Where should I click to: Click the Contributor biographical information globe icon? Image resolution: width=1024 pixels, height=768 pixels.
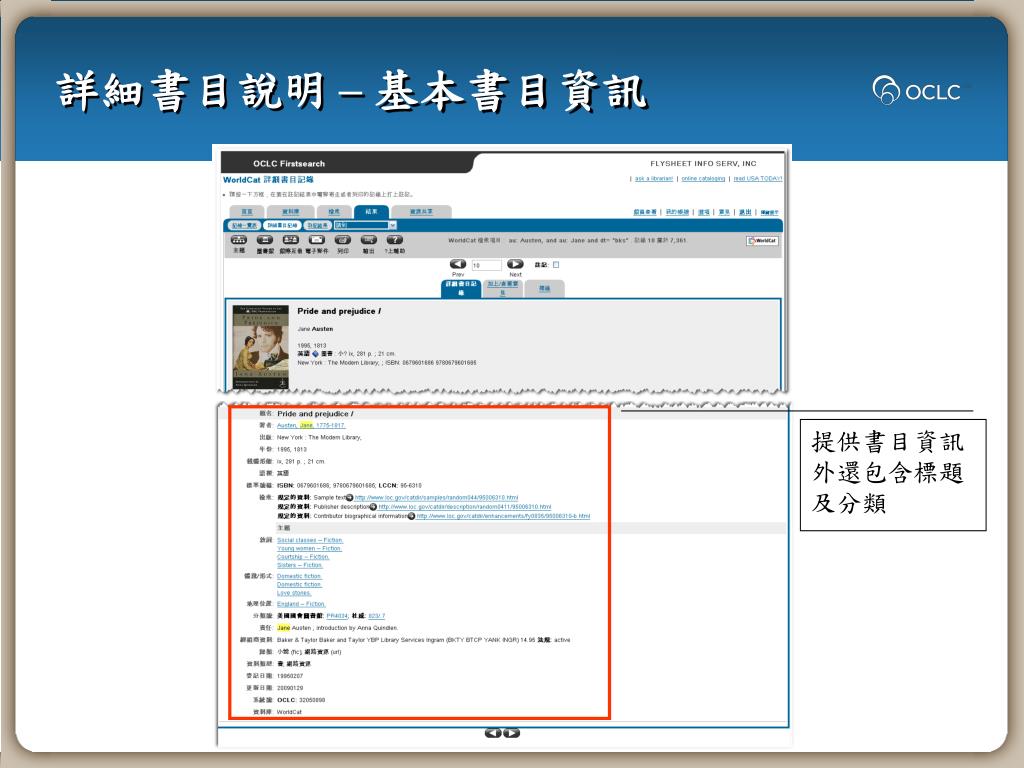(411, 516)
